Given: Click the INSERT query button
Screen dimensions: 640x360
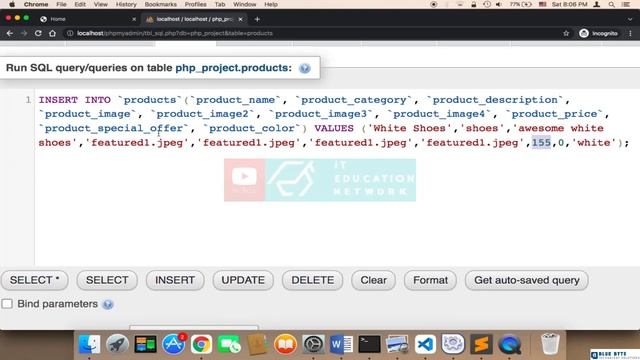Looking at the screenshot, I should click(175, 280).
